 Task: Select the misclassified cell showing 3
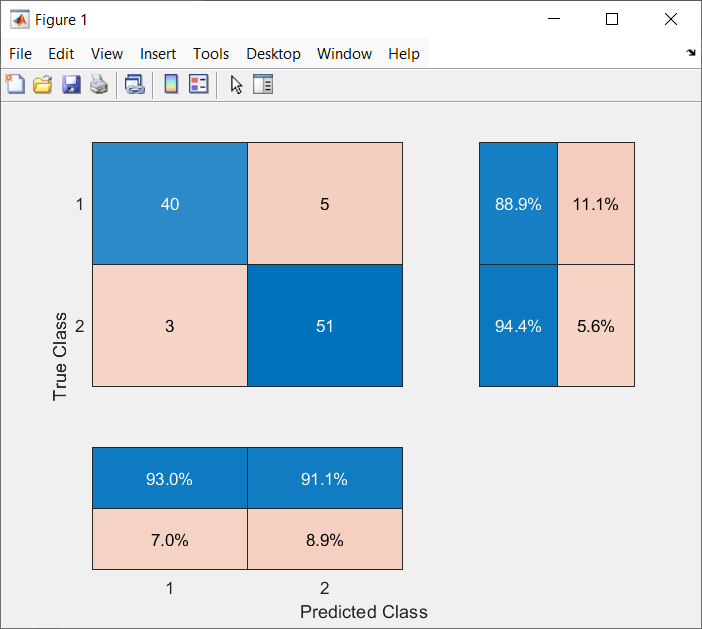170,325
